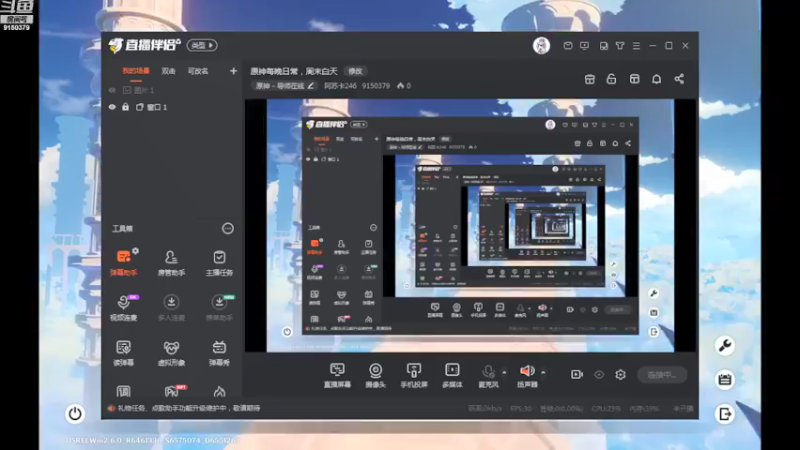This screenshot has height=450, width=800.
Task: Add 直播屏幕 screen capture source
Action: click(337, 375)
